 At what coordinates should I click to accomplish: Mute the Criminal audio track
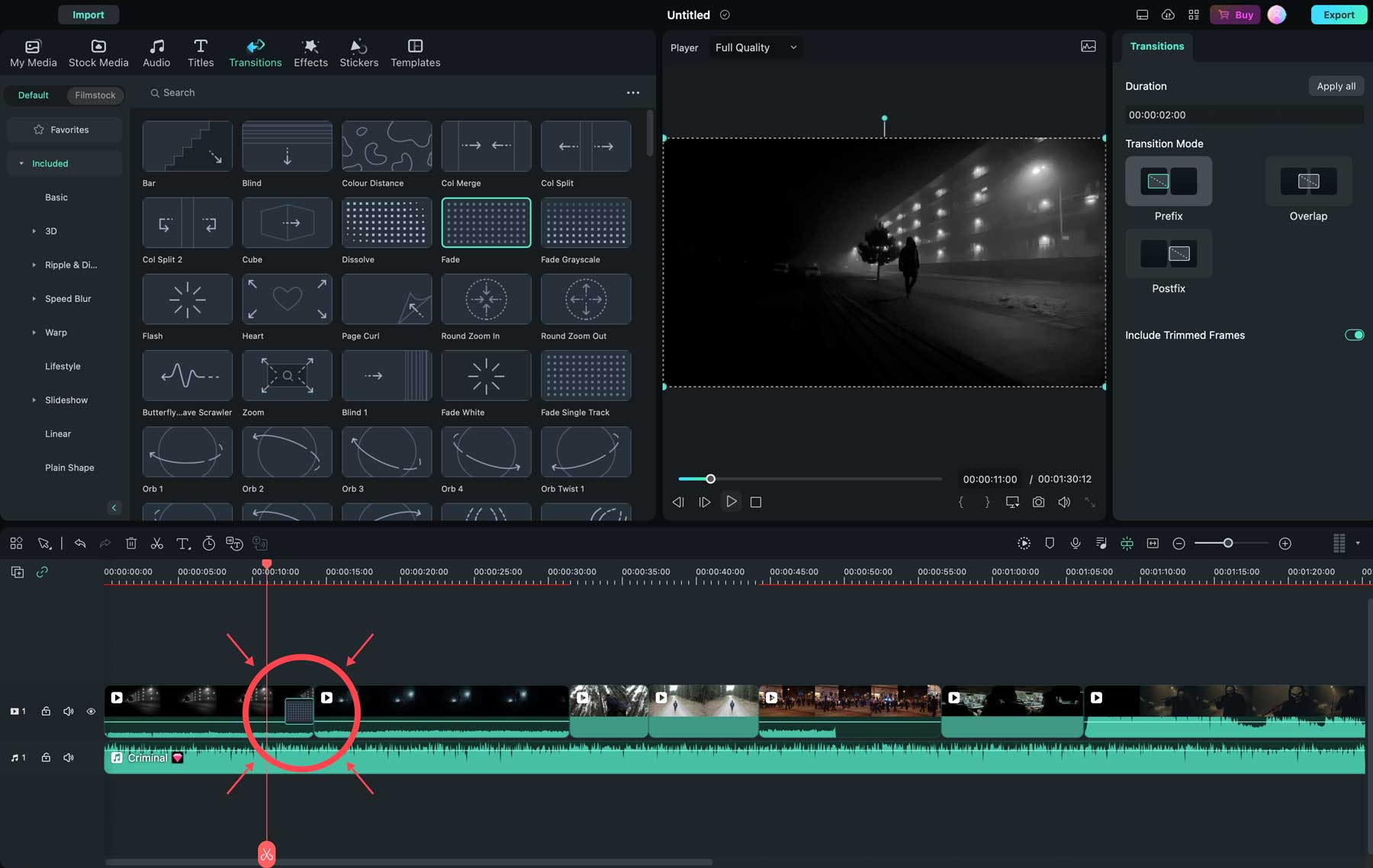[68, 757]
